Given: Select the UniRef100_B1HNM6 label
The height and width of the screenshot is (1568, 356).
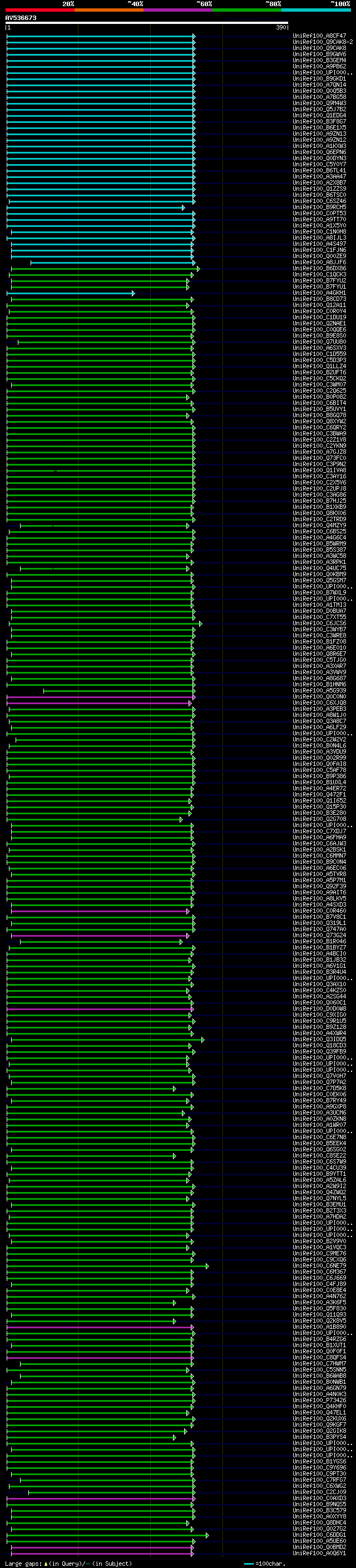Looking at the screenshot, I should (x=319, y=684).
